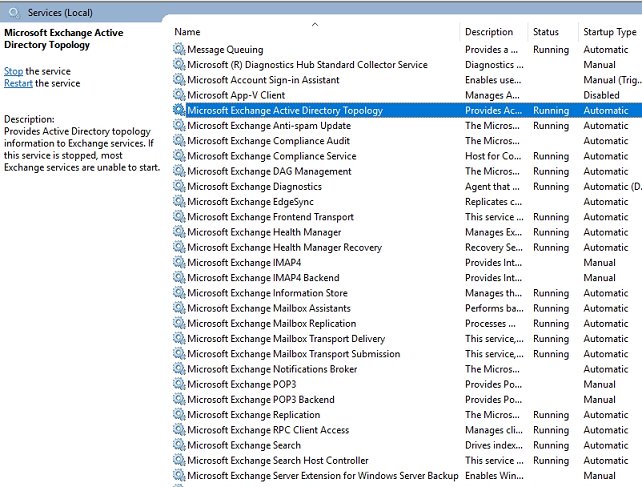Click Disabled startup type of App-V Client

(x=601, y=95)
